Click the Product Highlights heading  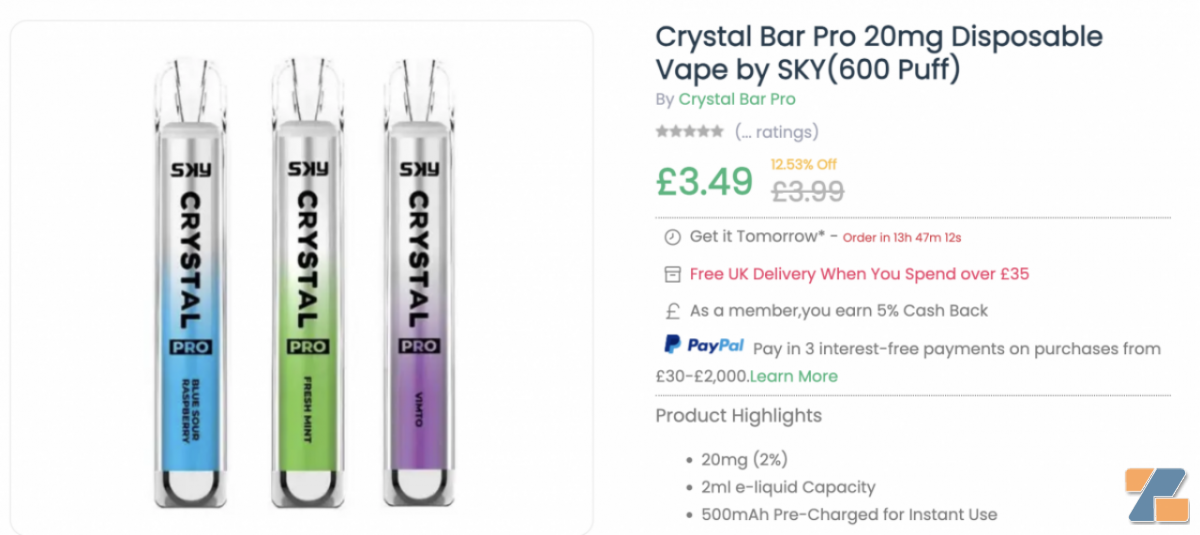[x=738, y=416]
